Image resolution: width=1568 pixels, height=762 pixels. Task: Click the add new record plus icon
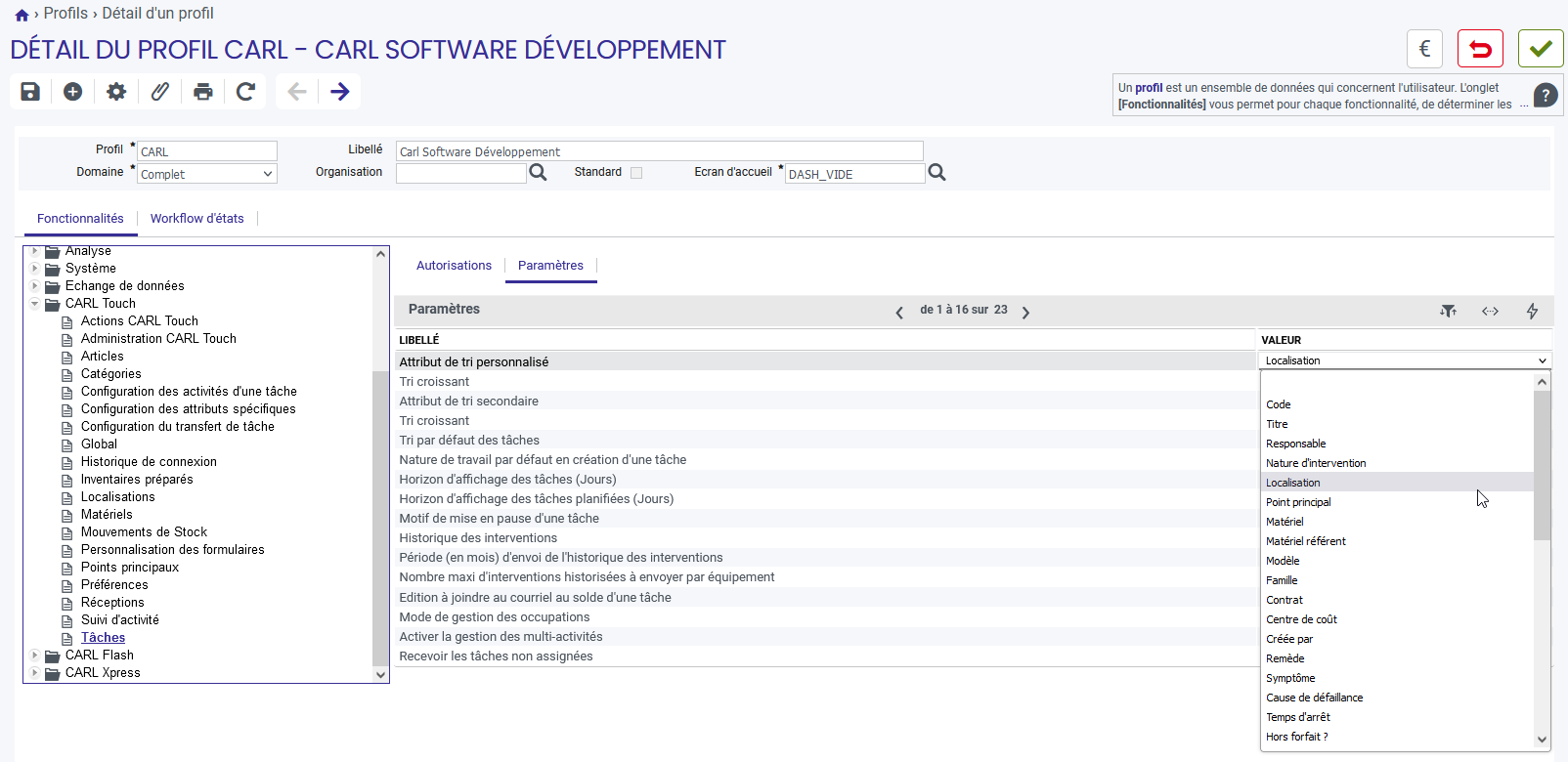[x=73, y=92]
